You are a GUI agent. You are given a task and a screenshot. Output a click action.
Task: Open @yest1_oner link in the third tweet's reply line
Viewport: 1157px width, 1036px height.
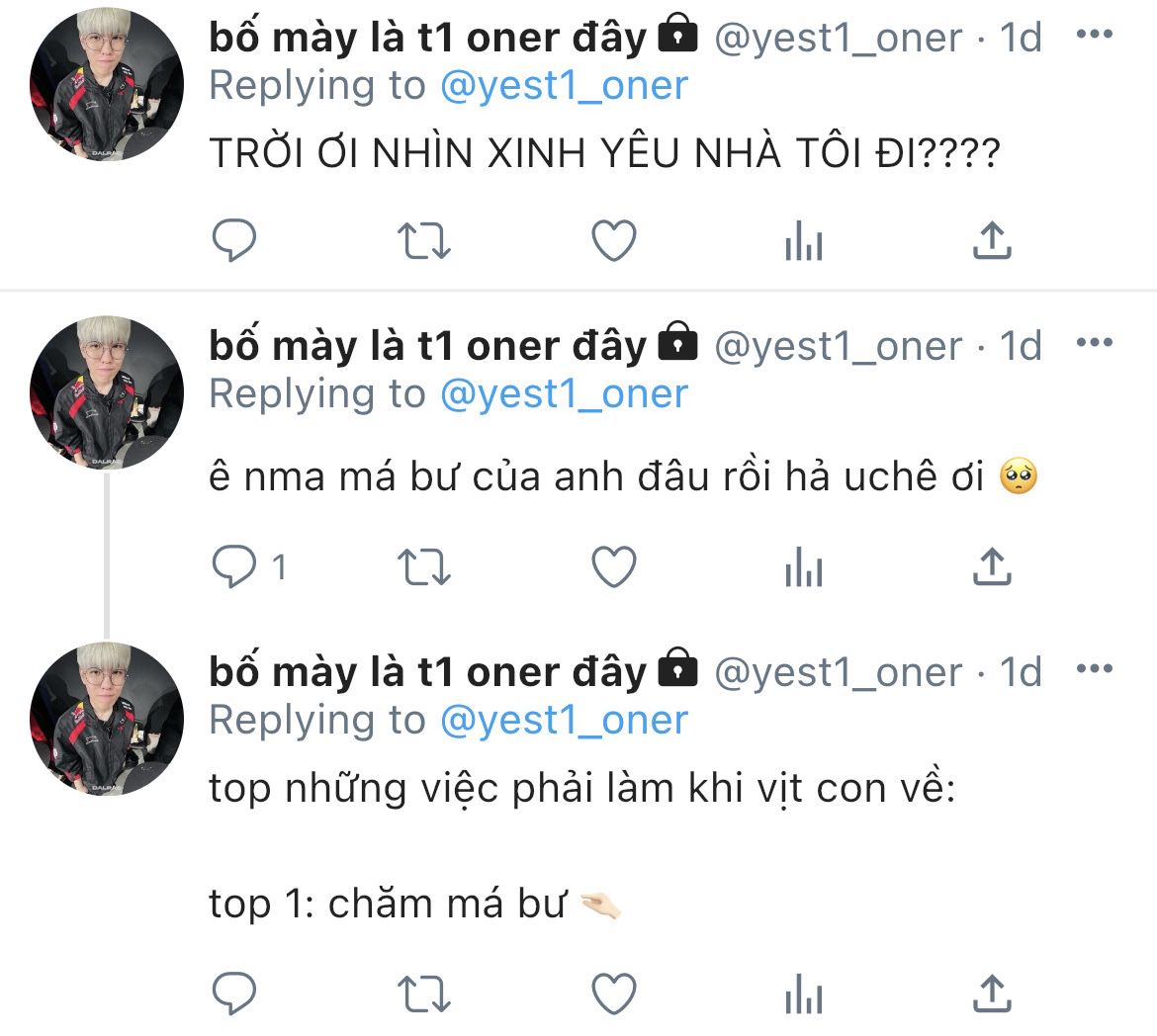pos(564,721)
